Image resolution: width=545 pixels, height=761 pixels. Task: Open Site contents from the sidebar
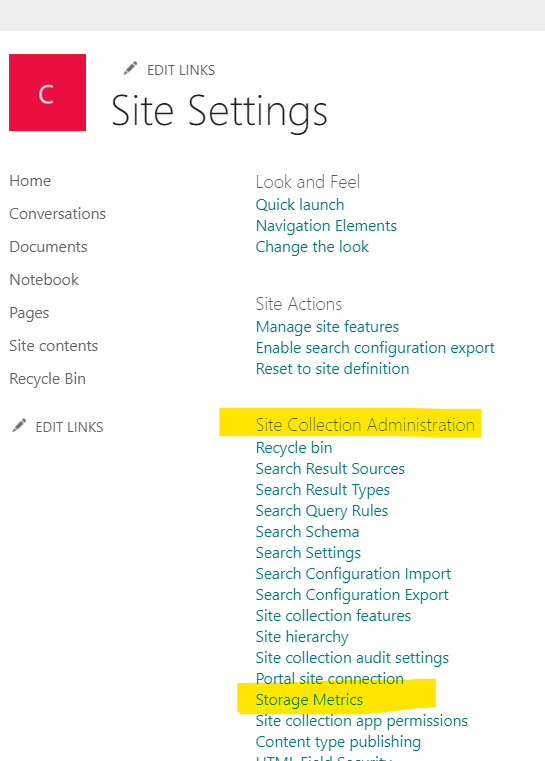coord(54,346)
